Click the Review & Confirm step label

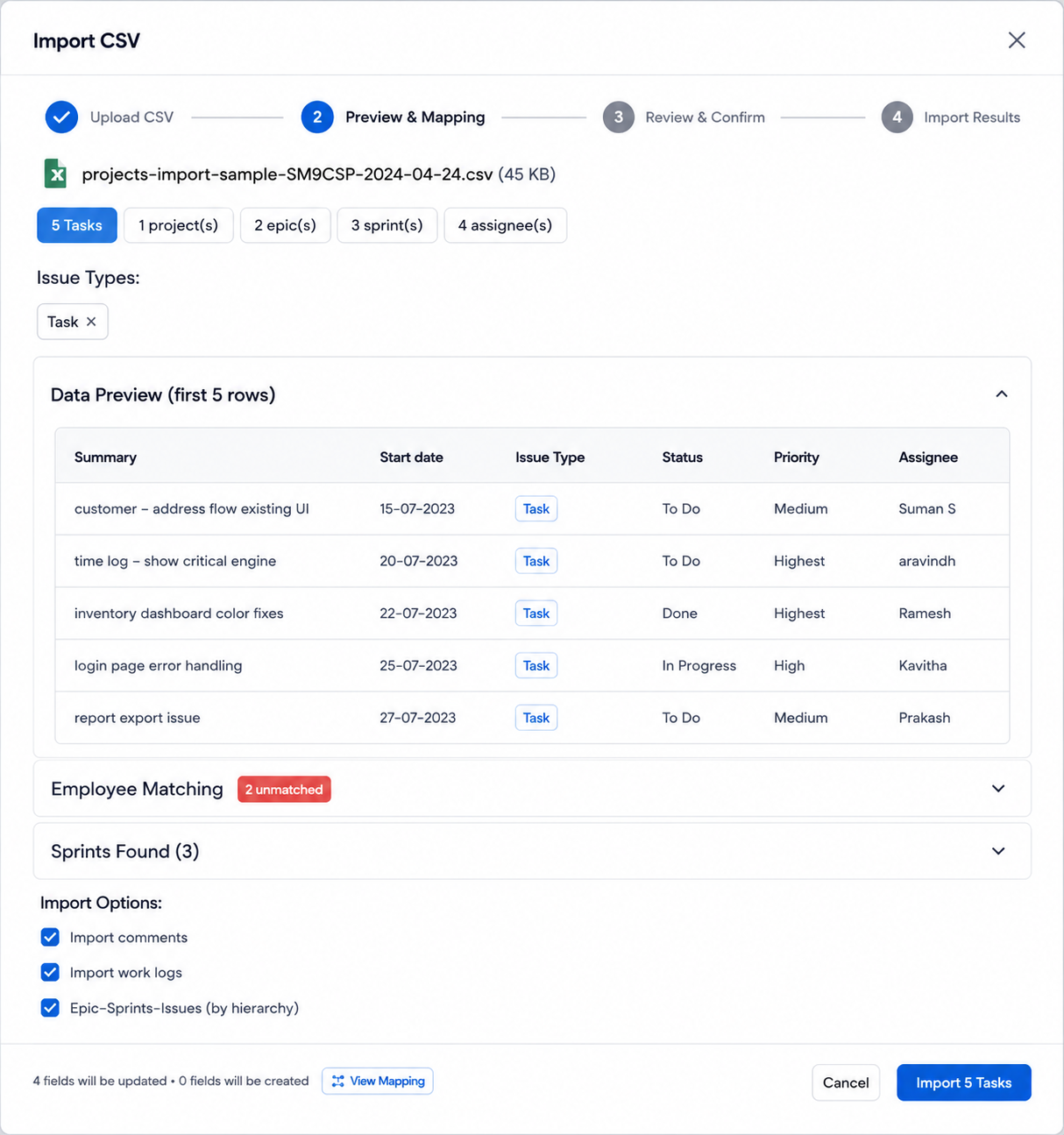pos(706,117)
